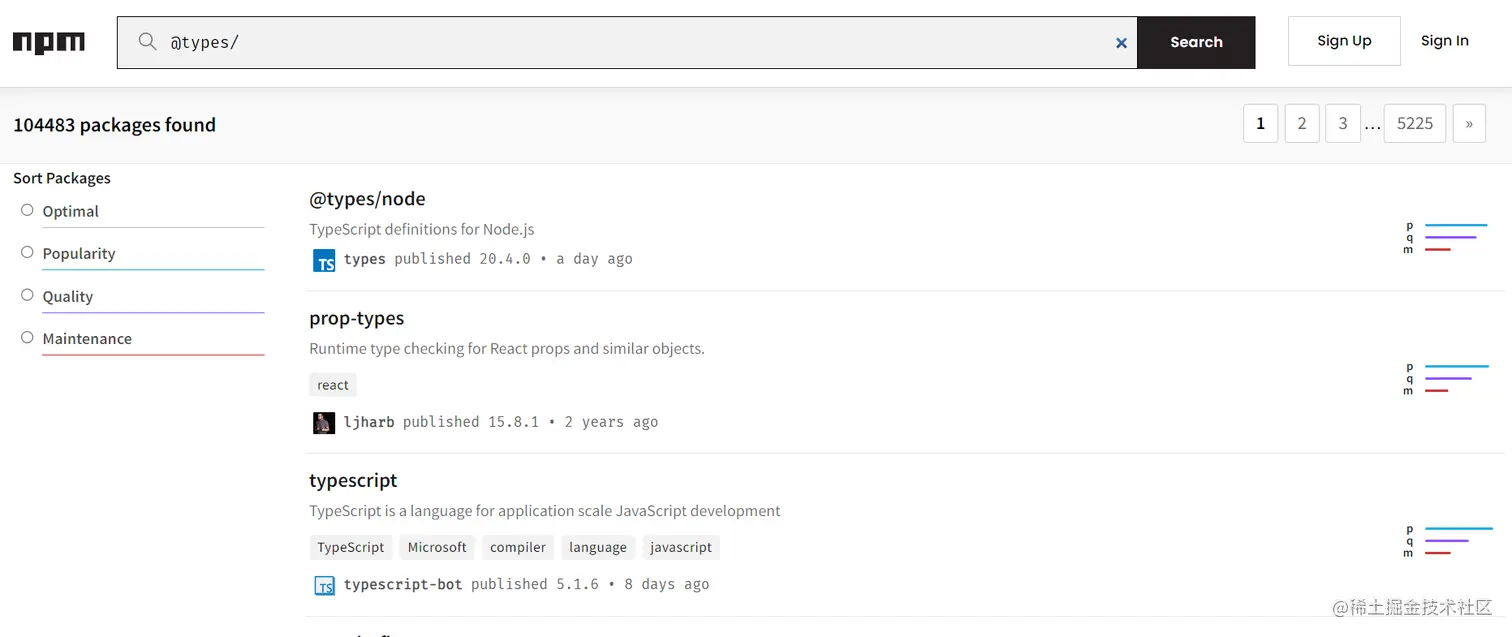Clear the search box with the X icon
Screen dimensions: 1512x637
[x=1121, y=43]
